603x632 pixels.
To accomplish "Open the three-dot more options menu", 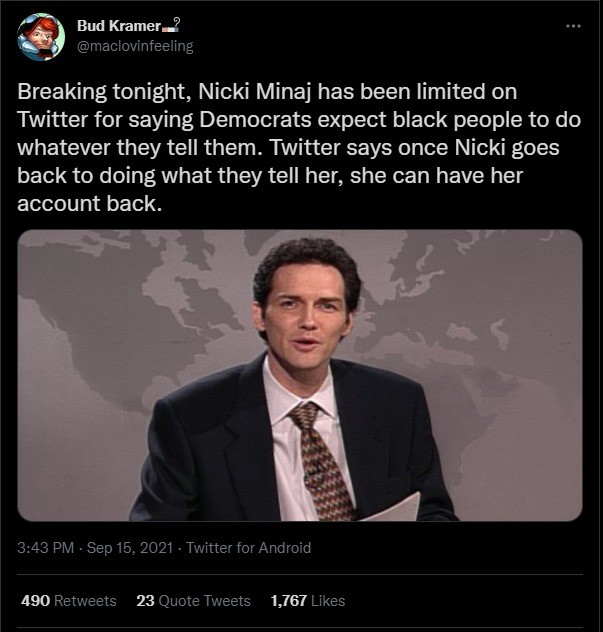I will click(x=573, y=26).
